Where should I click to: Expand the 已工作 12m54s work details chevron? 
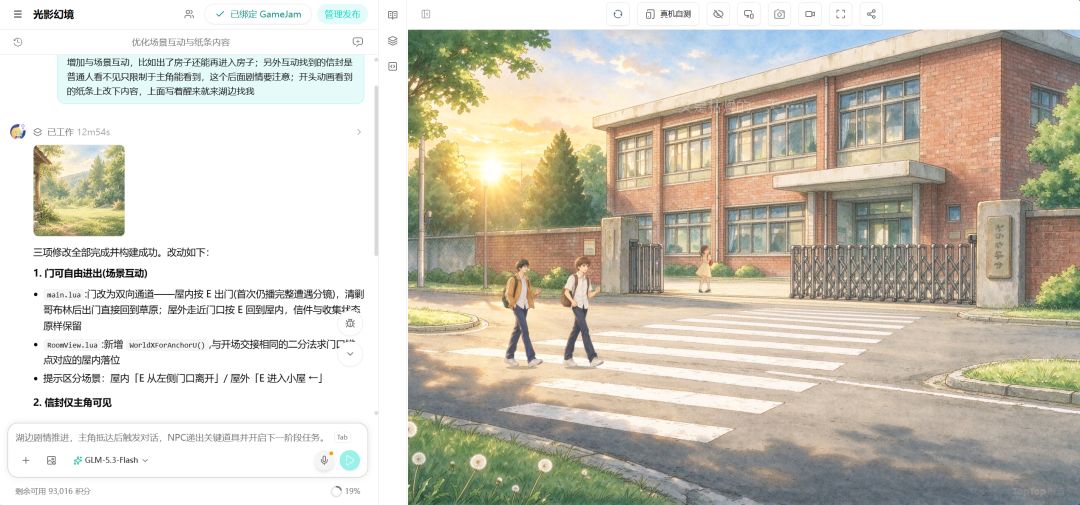coord(358,132)
